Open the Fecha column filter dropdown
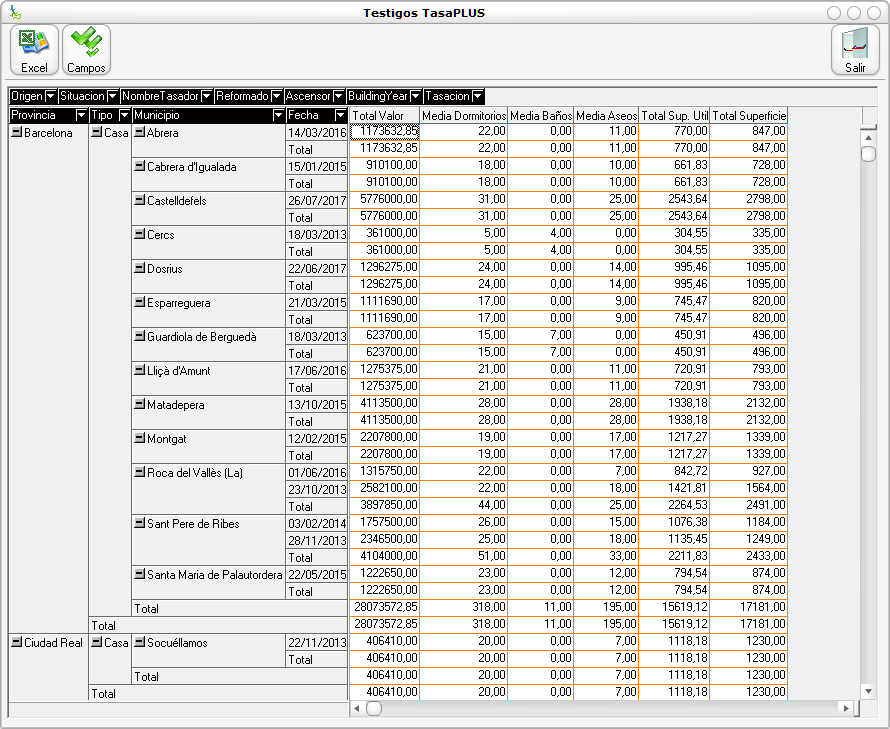890x729 pixels. click(x=340, y=116)
